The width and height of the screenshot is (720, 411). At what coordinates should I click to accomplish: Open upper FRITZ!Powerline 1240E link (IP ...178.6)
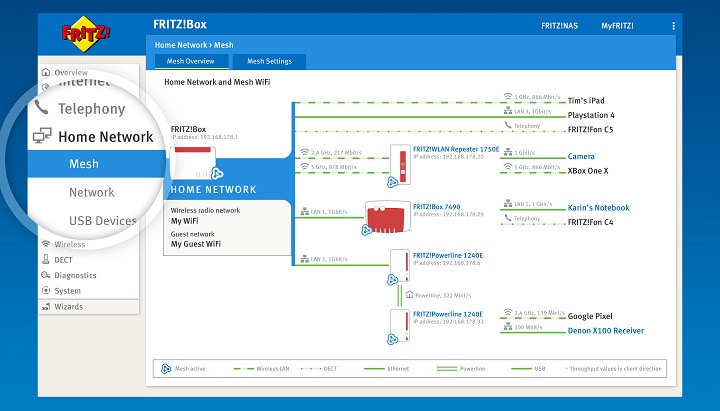coord(448,256)
